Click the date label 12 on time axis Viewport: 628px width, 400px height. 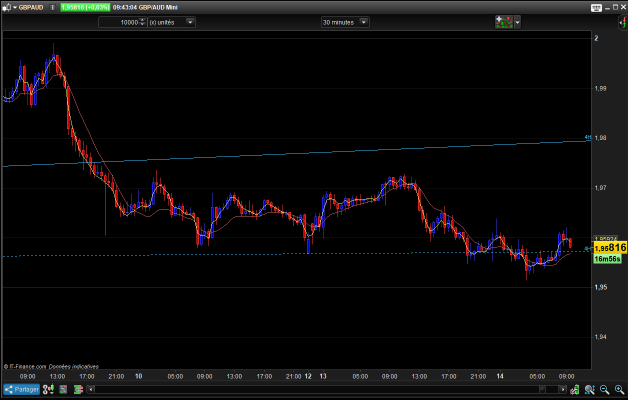(x=308, y=376)
